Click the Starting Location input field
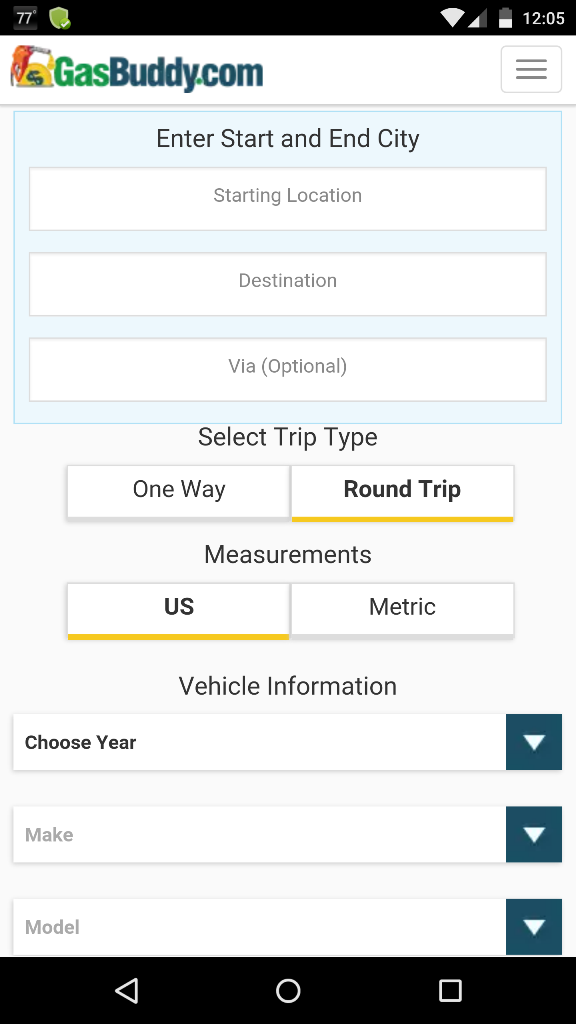The image size is (576, 1024). (x=287, y=198)
